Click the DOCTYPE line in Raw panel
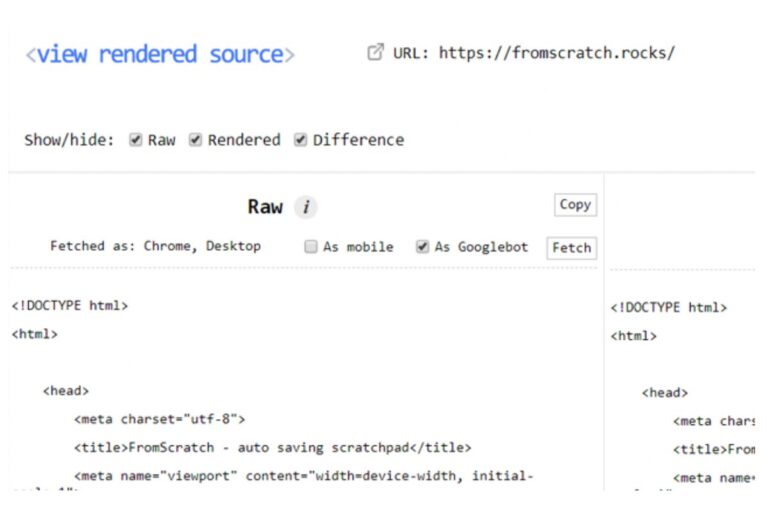The height and width of the screenshot is (512, 768). 70,306
